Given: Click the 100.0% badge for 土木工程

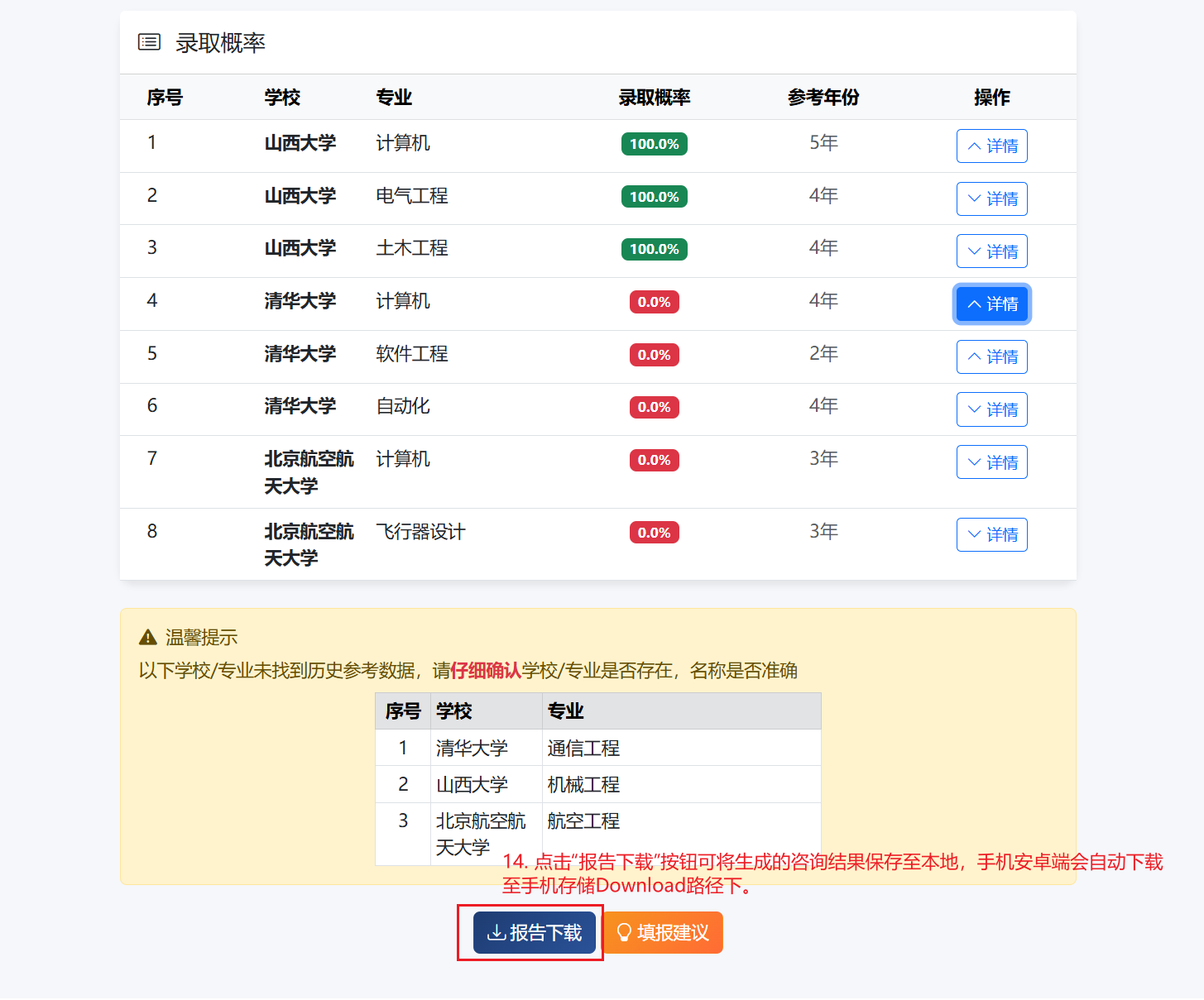Looking at the screenshot, I should tap(655, 249).
